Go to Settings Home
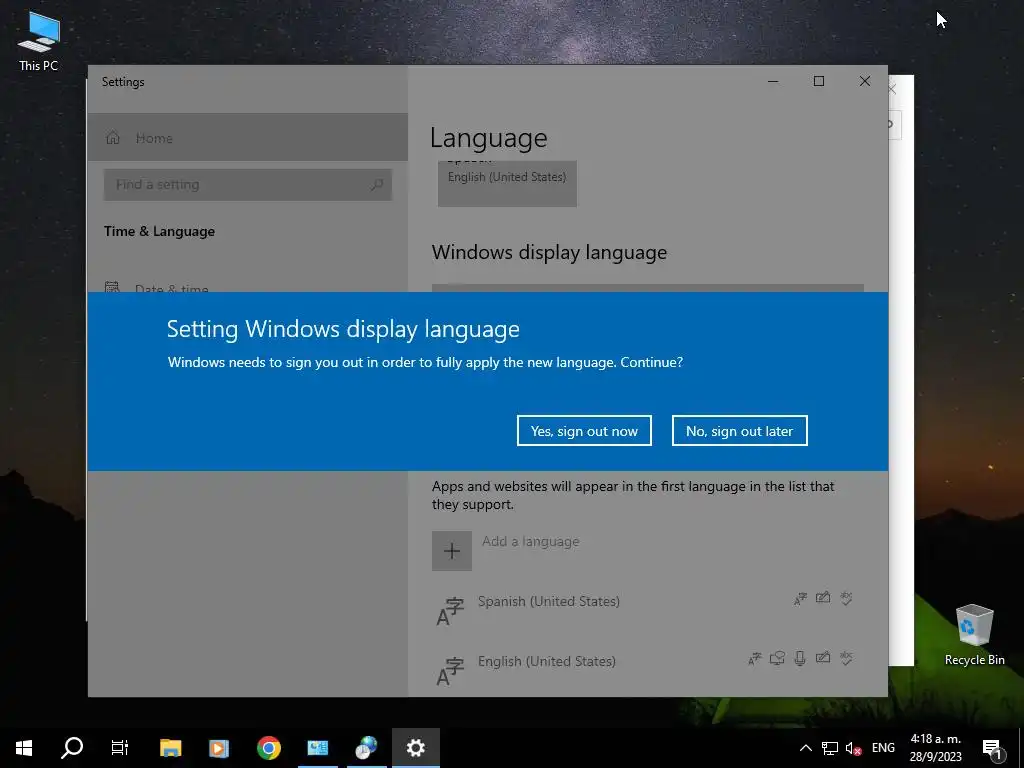Screen dimensions: 1024x768 (248, 138)
